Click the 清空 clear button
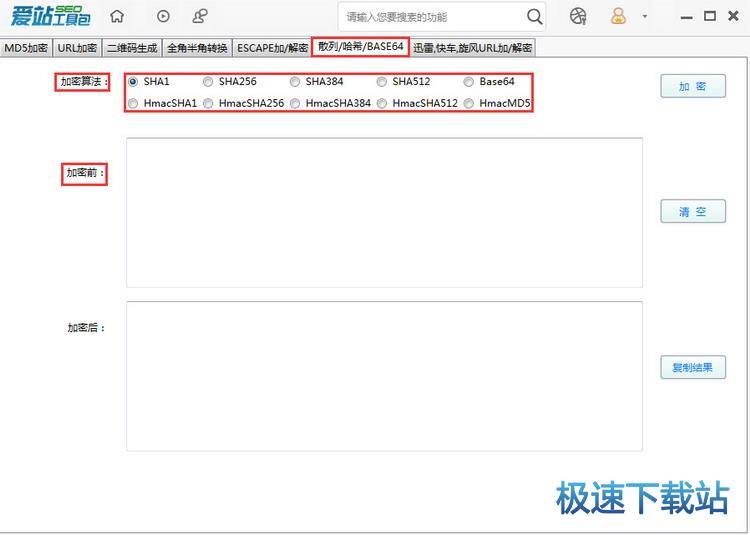 [x=693, y=211]
